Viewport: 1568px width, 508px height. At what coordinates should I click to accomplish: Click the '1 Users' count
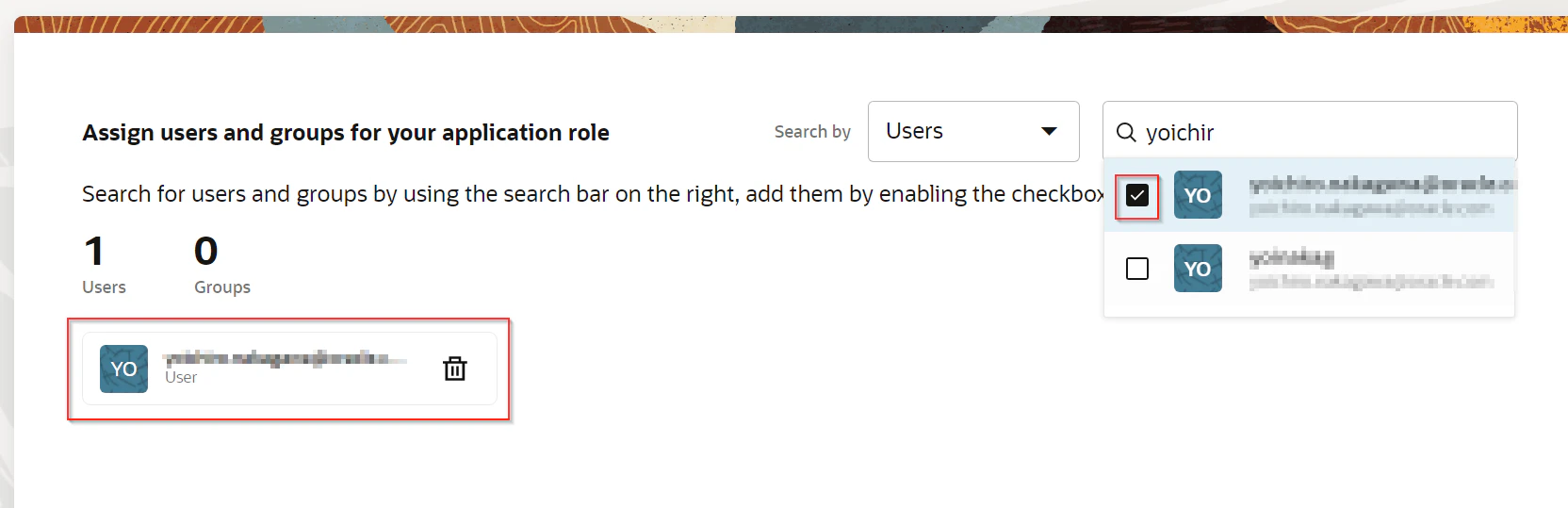pyautogui.click(x=104, y=265)
